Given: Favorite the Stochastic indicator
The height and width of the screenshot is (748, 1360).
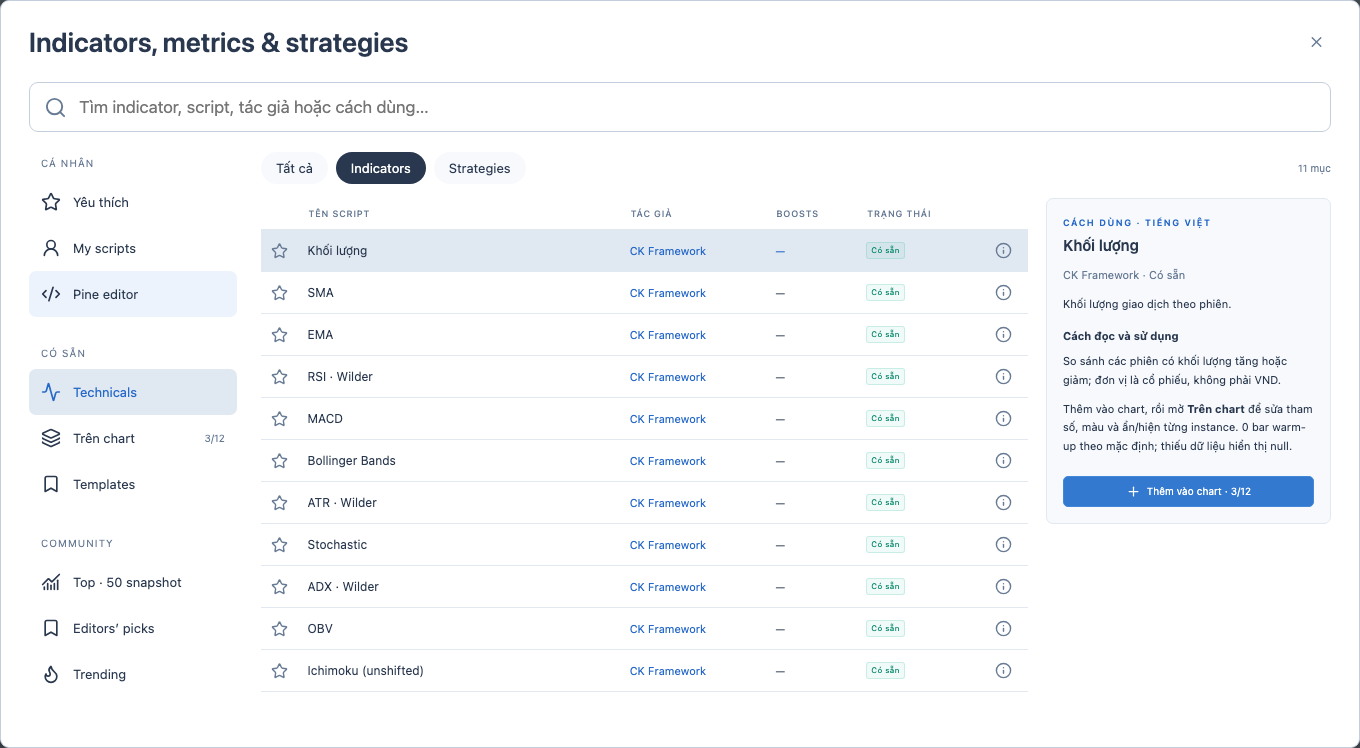Looking at the screenshot, I should [280, 545].
